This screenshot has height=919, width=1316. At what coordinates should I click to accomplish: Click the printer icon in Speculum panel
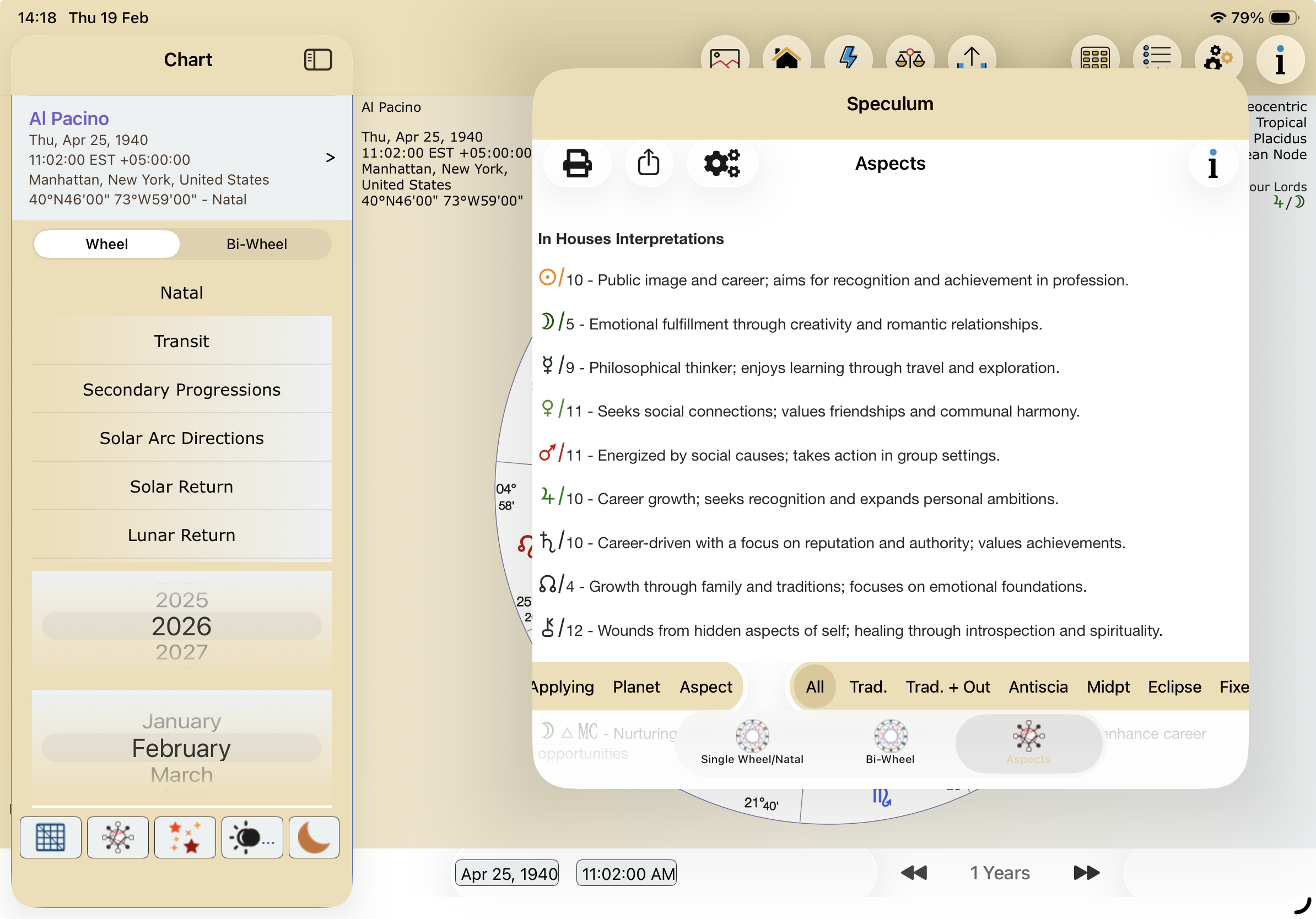(x=576, y=163)
